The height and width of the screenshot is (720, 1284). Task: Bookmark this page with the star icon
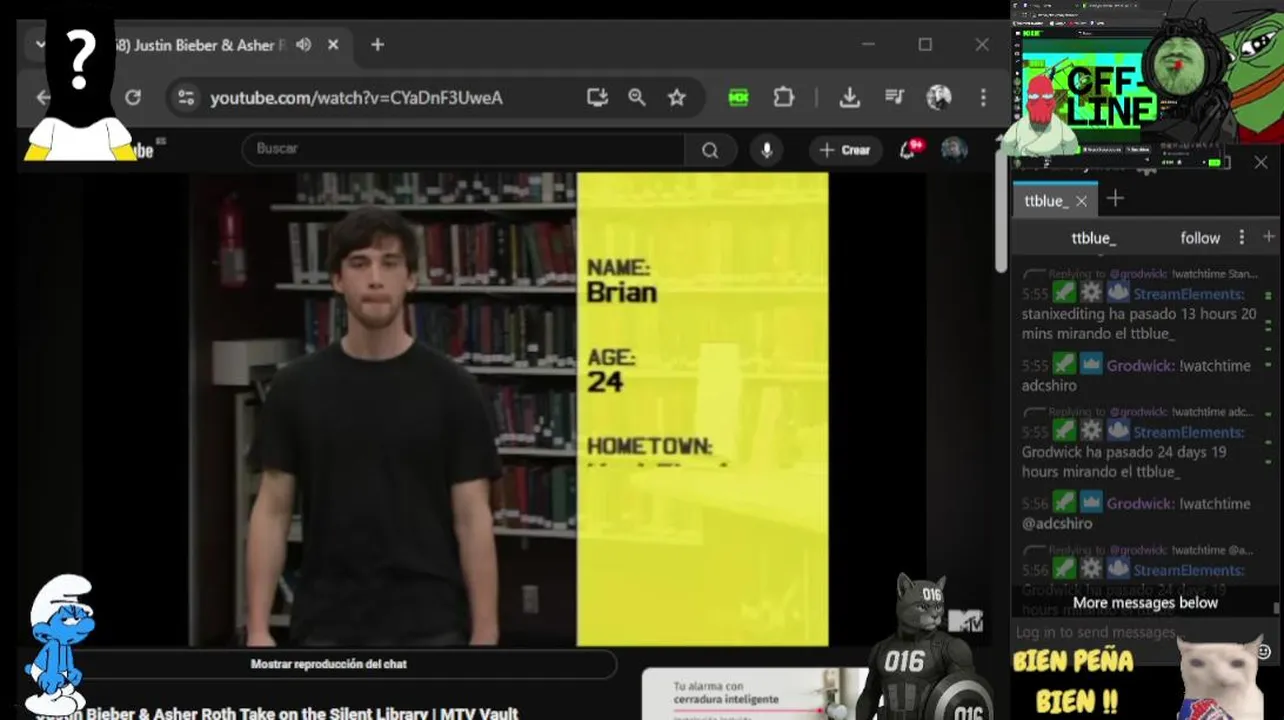pyautogui.click(x=677, y=97)
